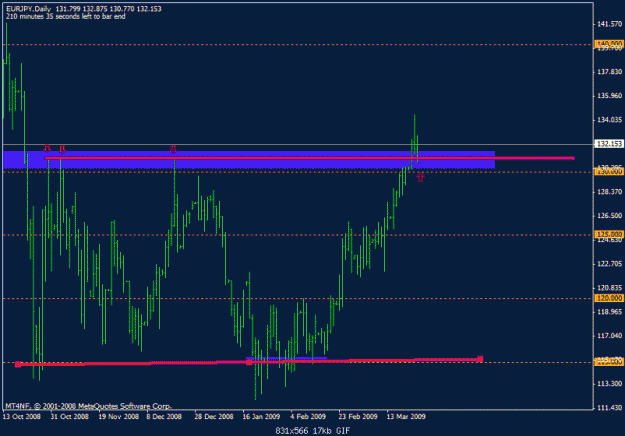Click the 122.705 price axis label
This screenshot has height=436, width=625.
pos(609,264)
